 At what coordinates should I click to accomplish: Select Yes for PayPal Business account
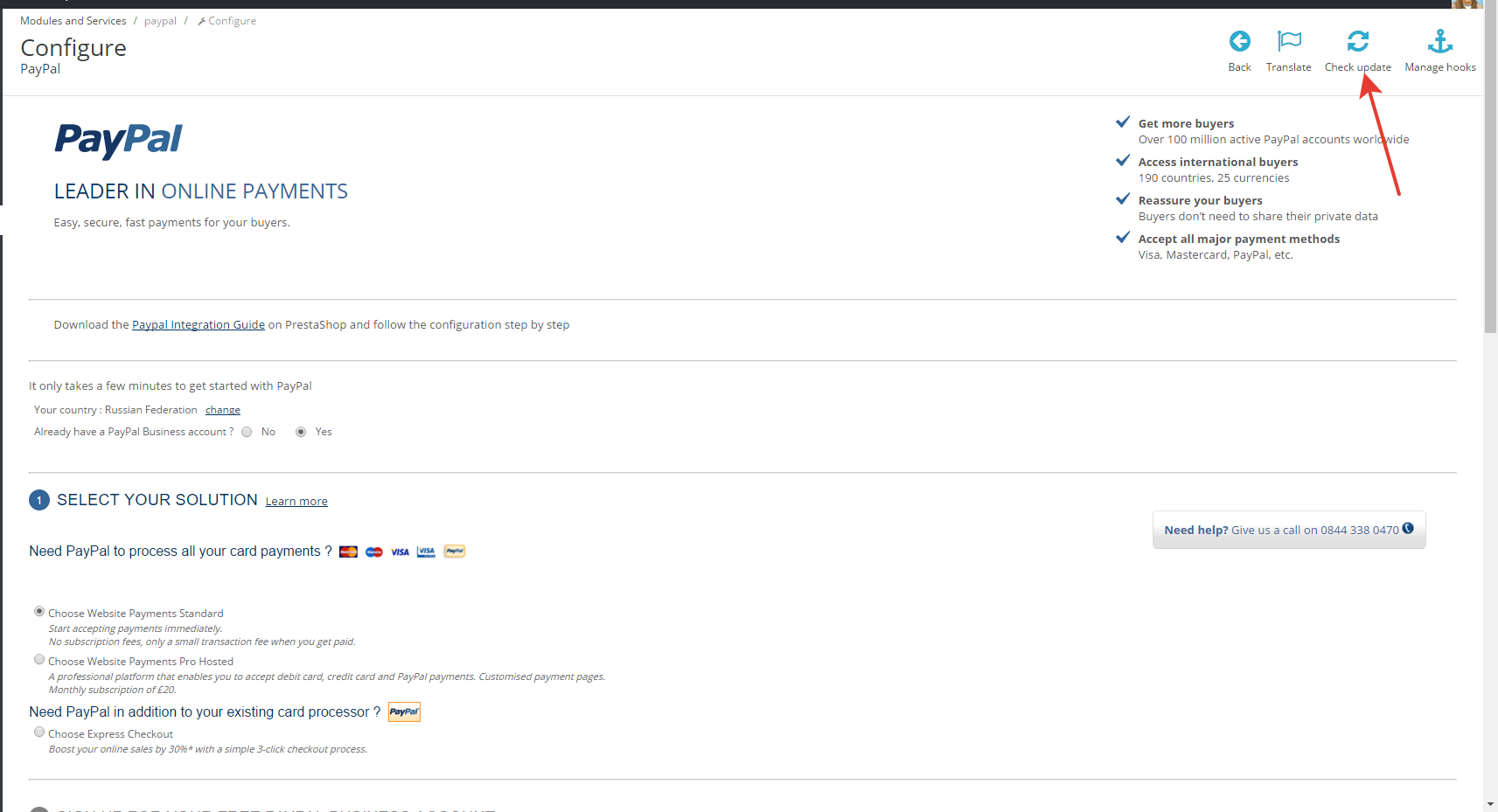click(x=301, y=432)
